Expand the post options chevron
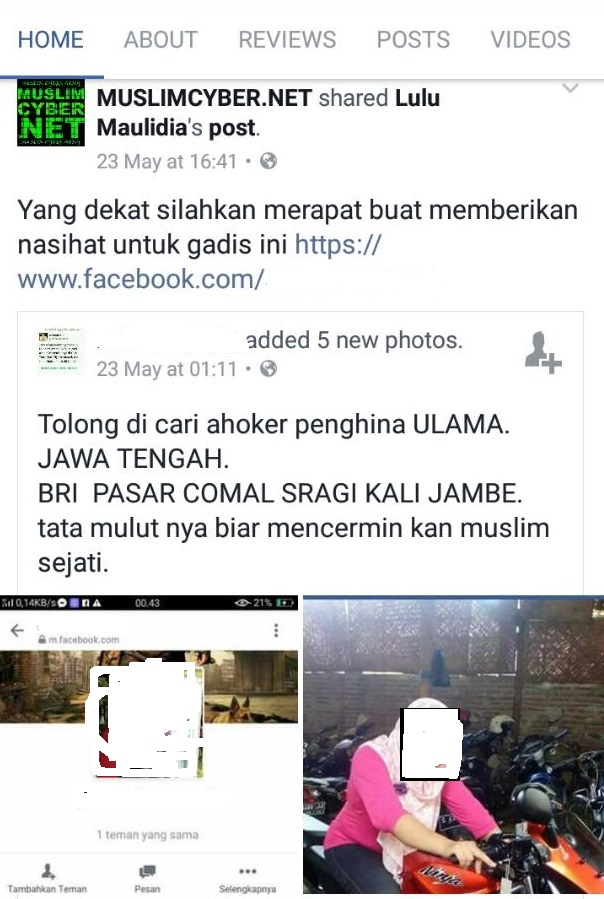The image size is (604, 899). click(x=570, y=88)
